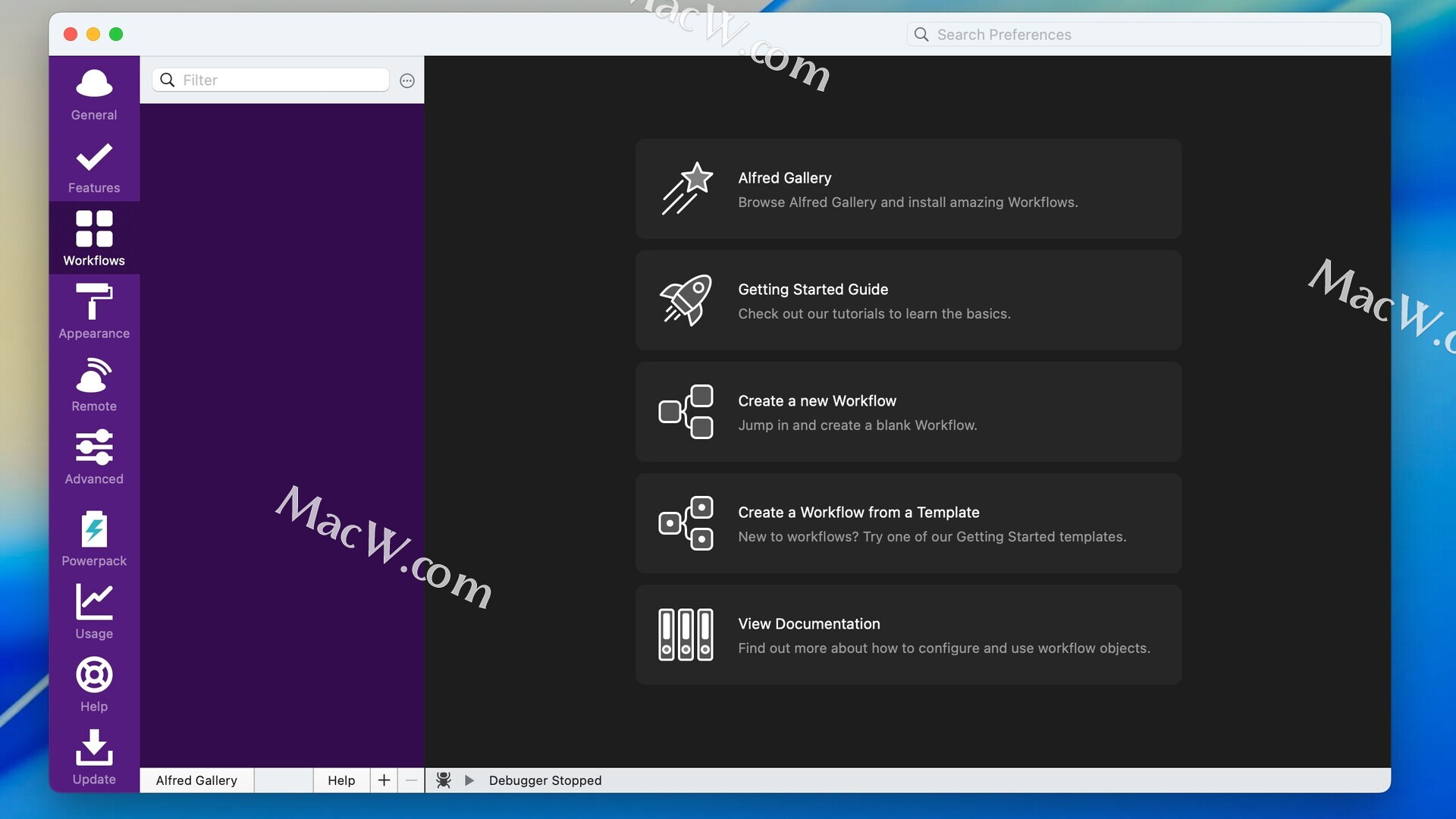Click the debugger bug icon
The height and width of the screenshot is (819, 1456).
444,780
